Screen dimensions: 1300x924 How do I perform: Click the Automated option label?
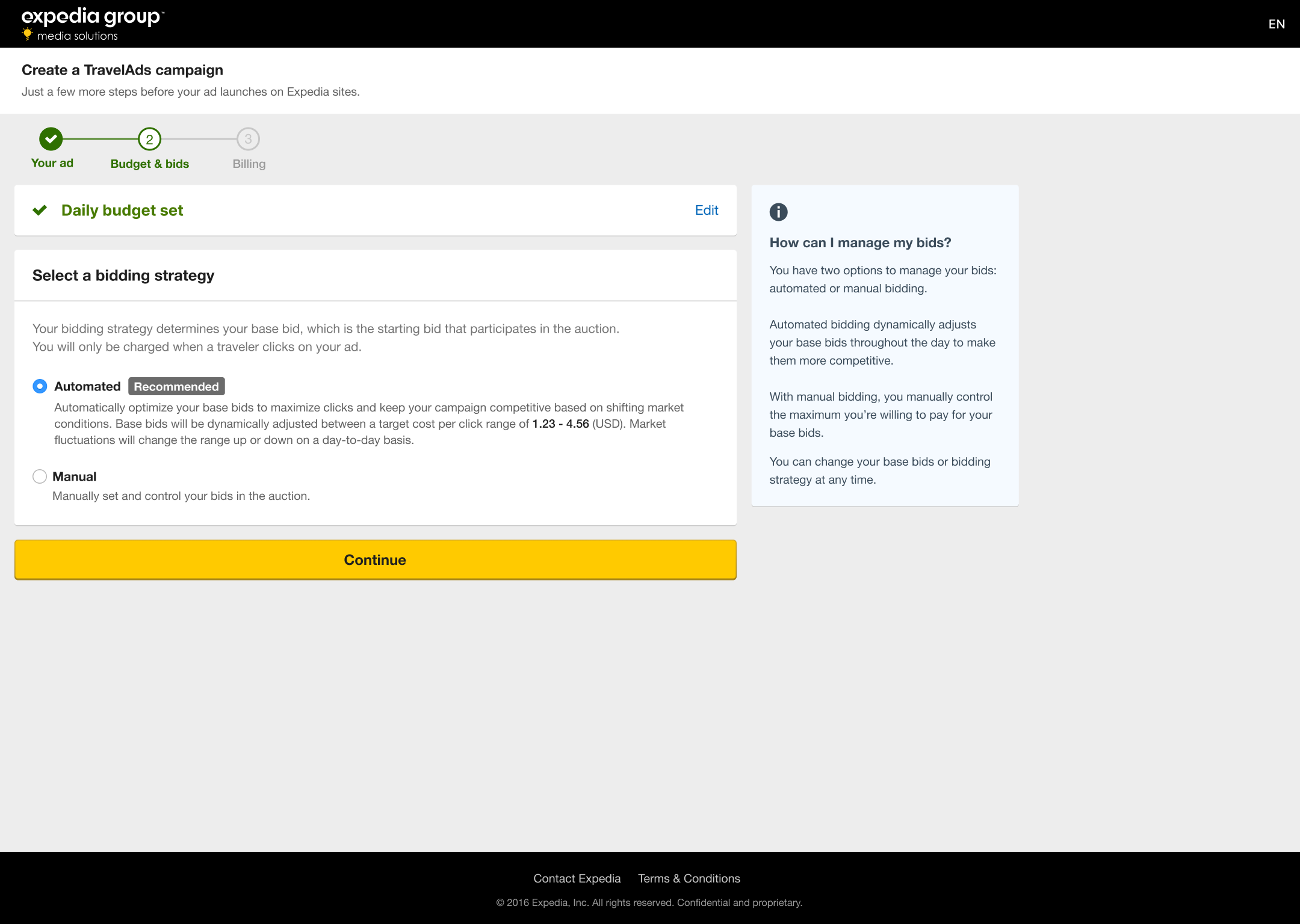(87, 386)
